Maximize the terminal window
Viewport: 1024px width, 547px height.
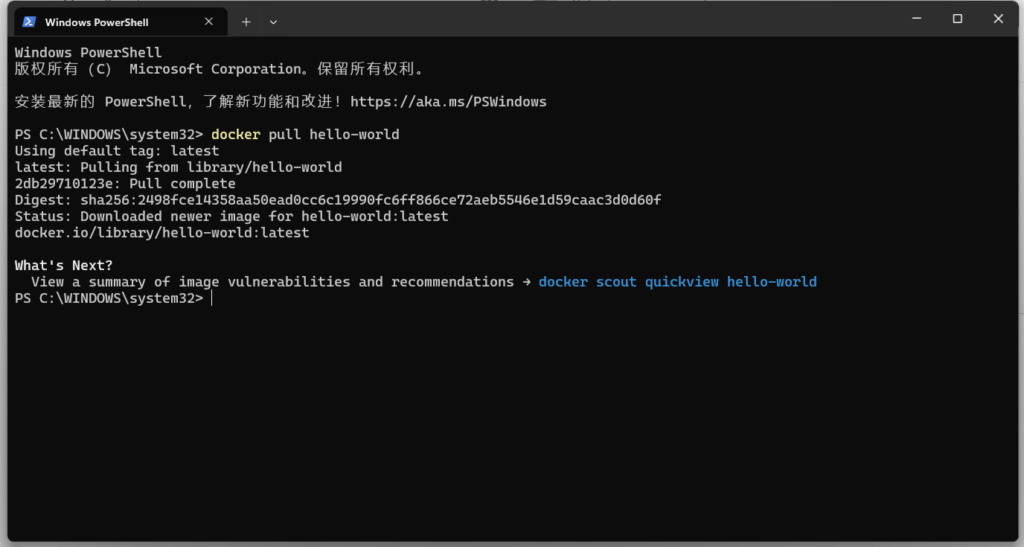[x=957, y=19]
